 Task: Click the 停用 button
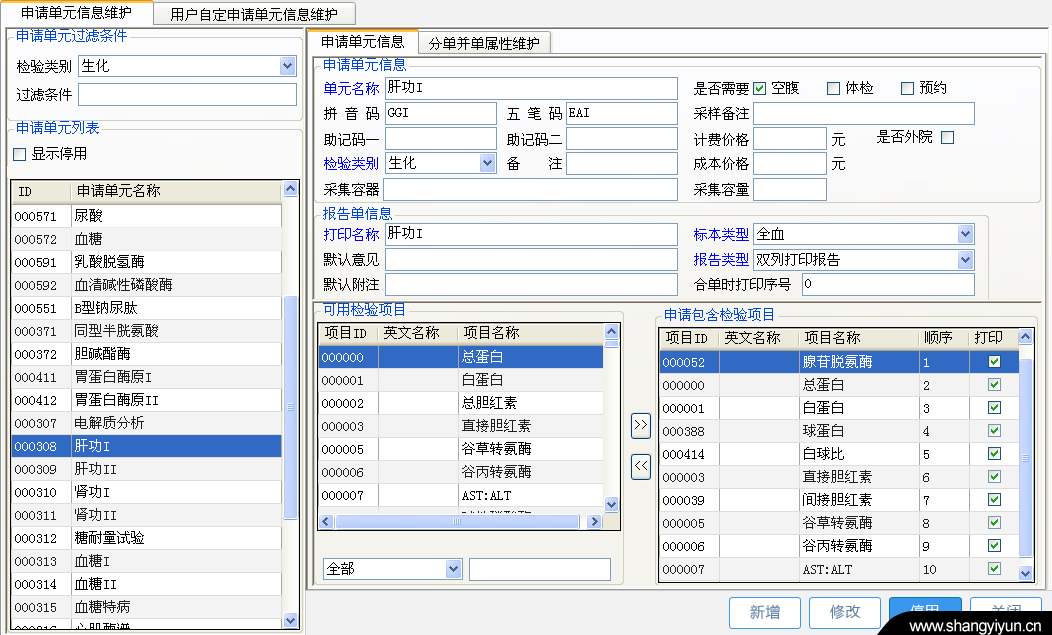925,612
